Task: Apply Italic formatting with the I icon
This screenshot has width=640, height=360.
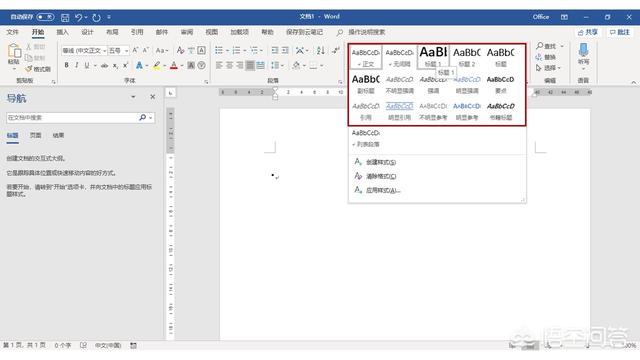Action: click(76, 65)
